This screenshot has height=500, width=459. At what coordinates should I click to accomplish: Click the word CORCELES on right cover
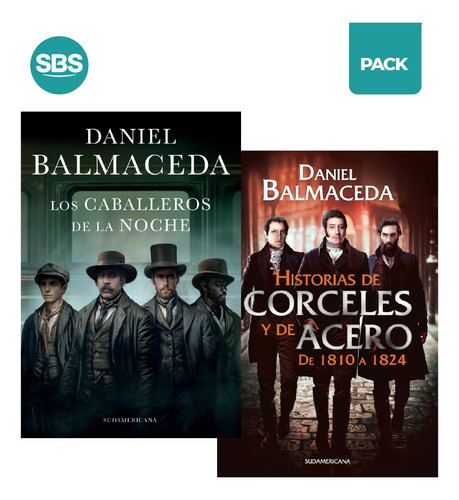click(x=328, y=303)
